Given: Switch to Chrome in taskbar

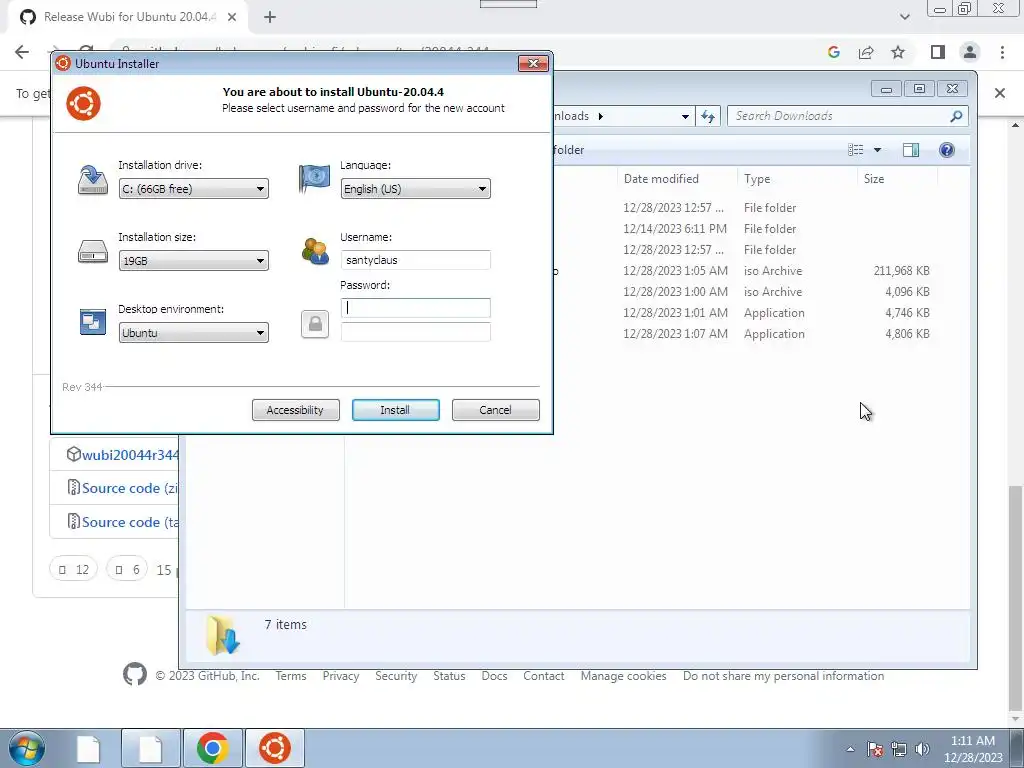Looking at the screenshot, I should point(212,748).
